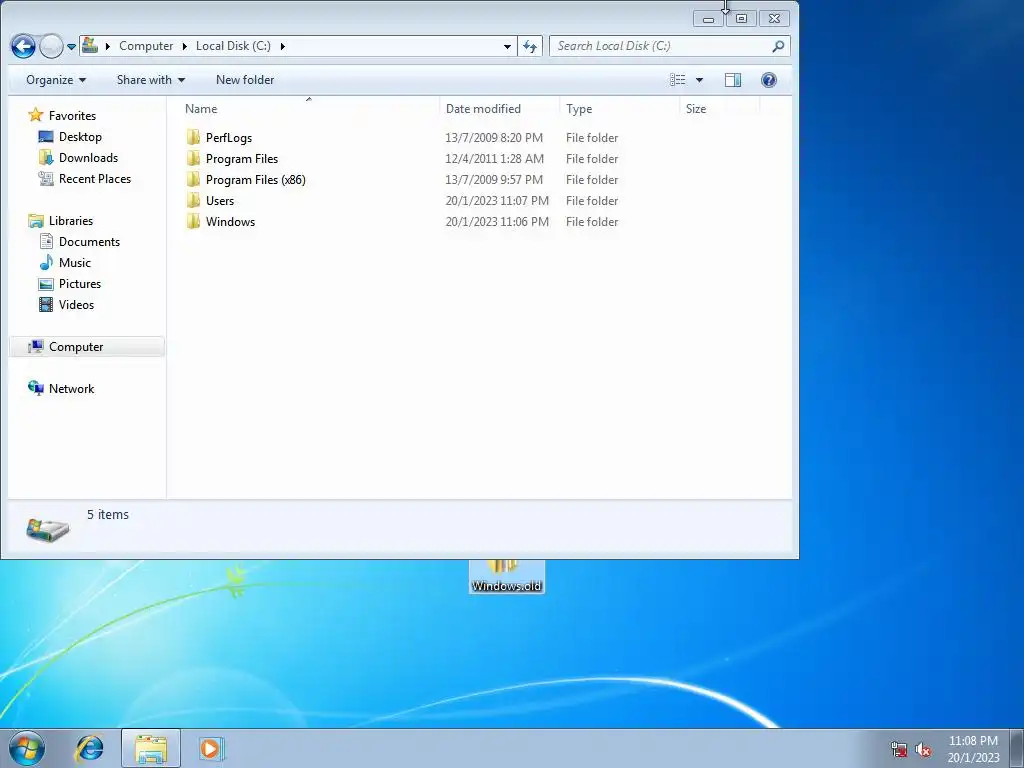The height and width of the screenshot is (768, 1024).
Task: Expand the arrow after Computer in the address bar
Action: [x=185, y=46]
